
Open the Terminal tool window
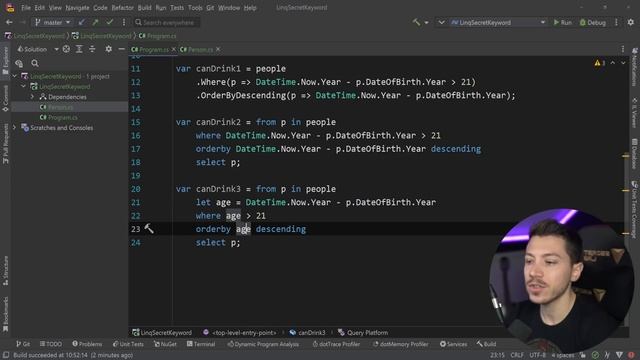click(201, 344)
